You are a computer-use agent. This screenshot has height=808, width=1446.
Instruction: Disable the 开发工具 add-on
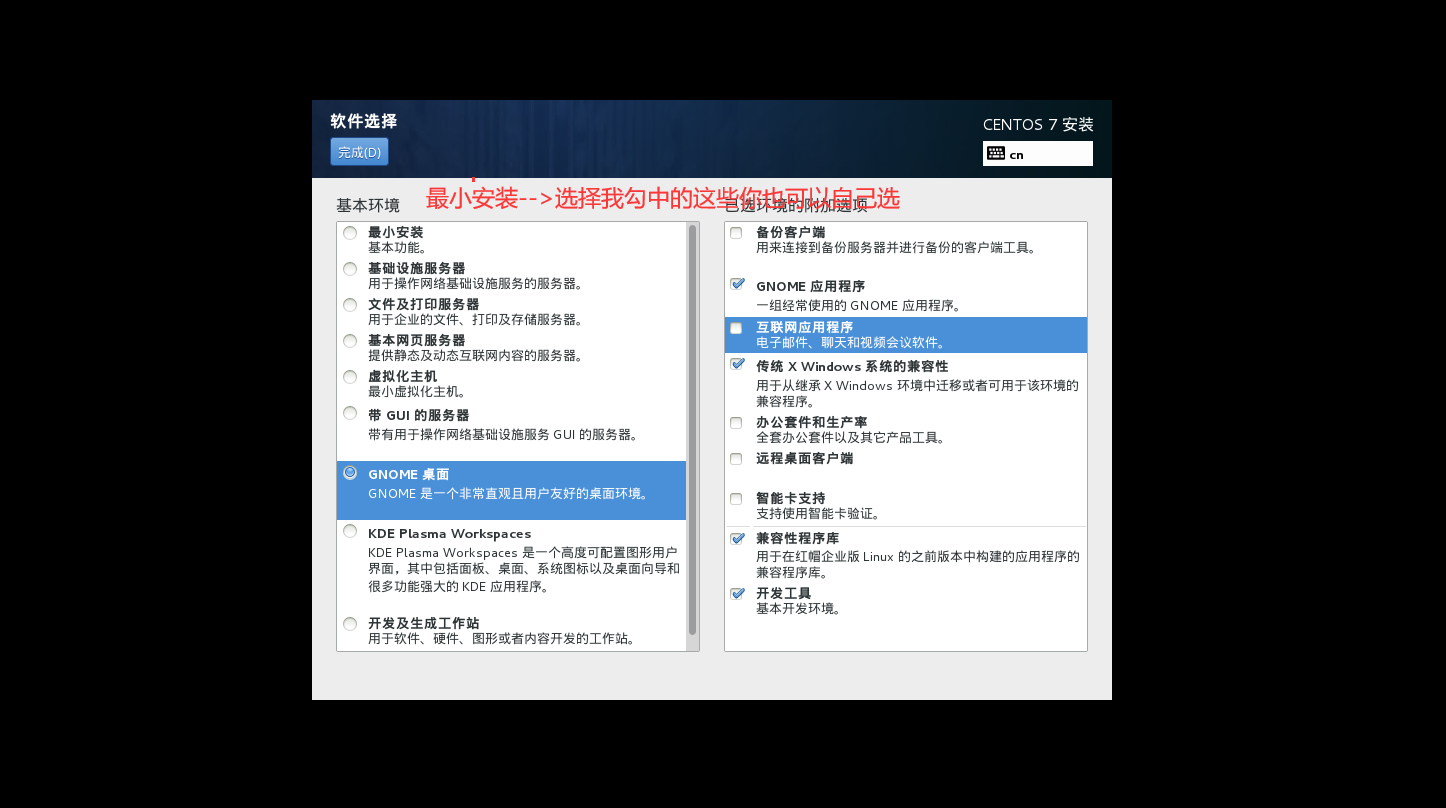[736, 592]
